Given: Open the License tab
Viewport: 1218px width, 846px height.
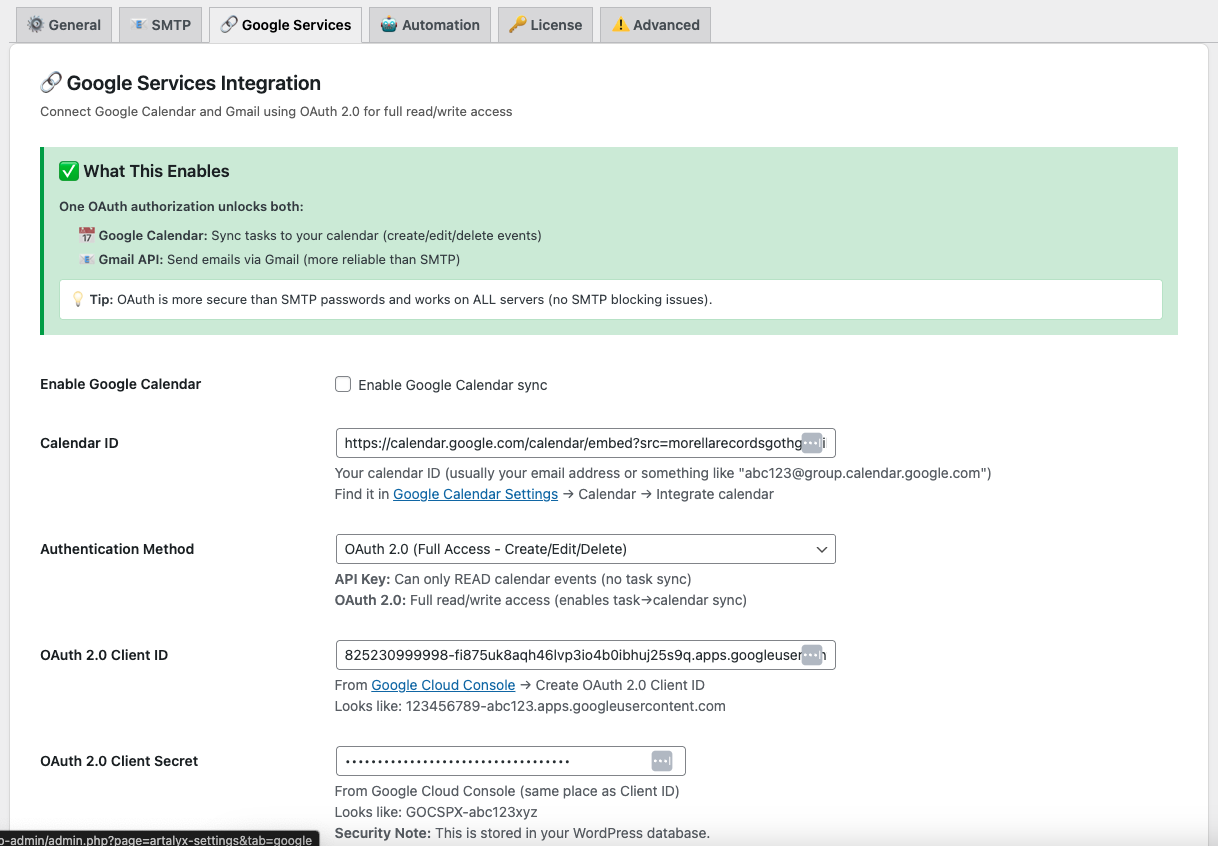Looking at the screenshot, I should (545, 25).
